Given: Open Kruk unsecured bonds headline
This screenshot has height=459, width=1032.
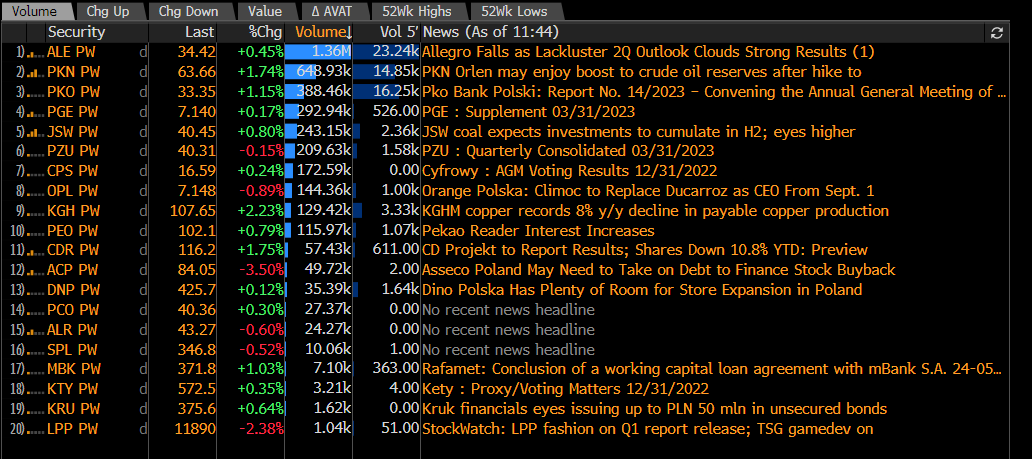Looking at the screenshot, I should tap(655, 409).
